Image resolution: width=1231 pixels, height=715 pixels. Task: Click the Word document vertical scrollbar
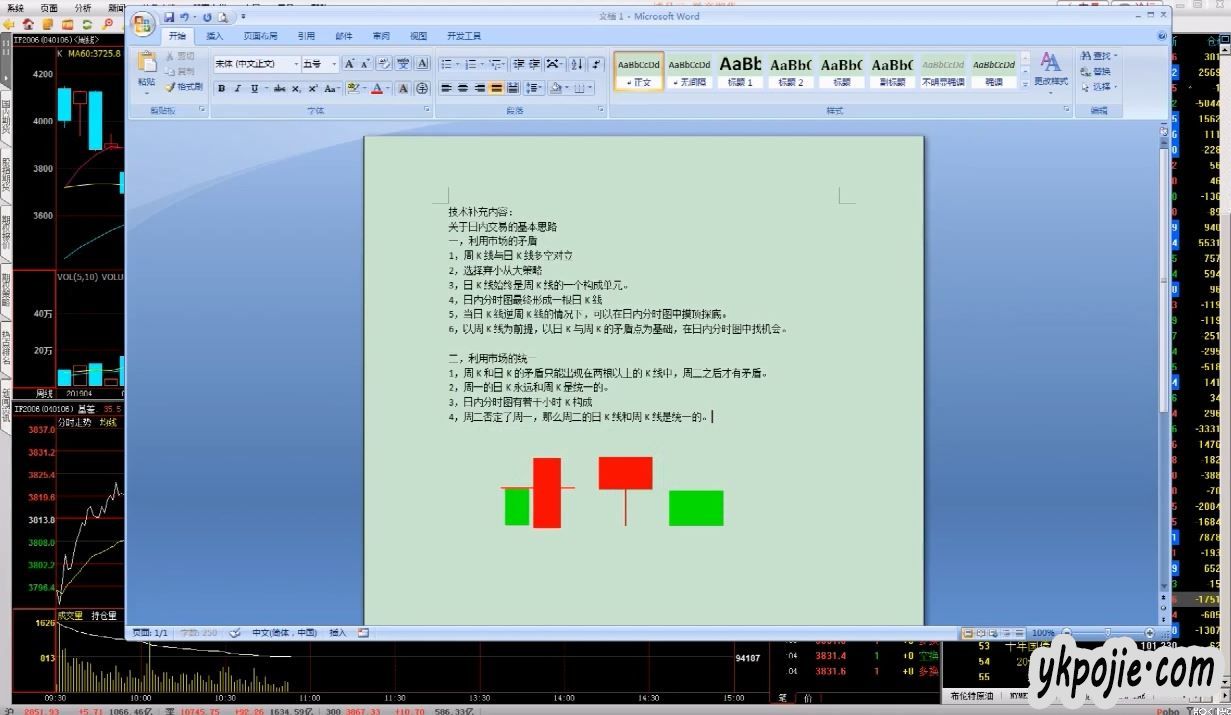coord(1164,300)
